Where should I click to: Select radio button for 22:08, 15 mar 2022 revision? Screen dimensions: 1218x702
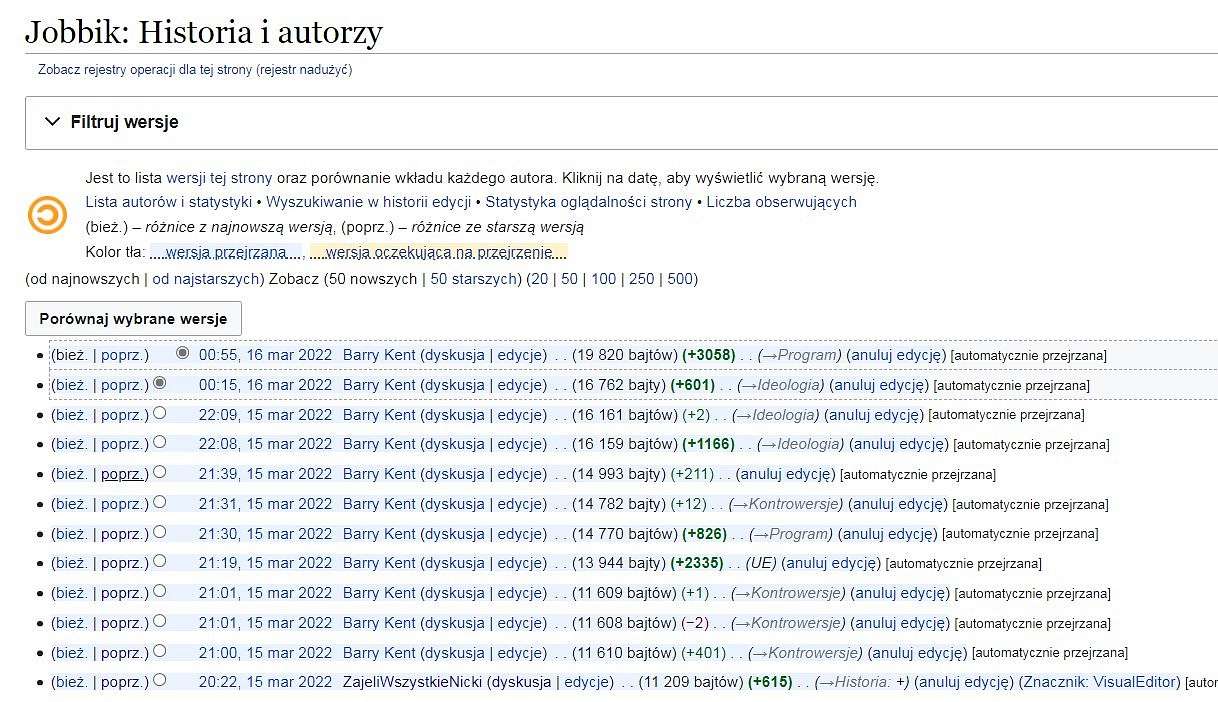pyautogui.click(x=160, y=443)
